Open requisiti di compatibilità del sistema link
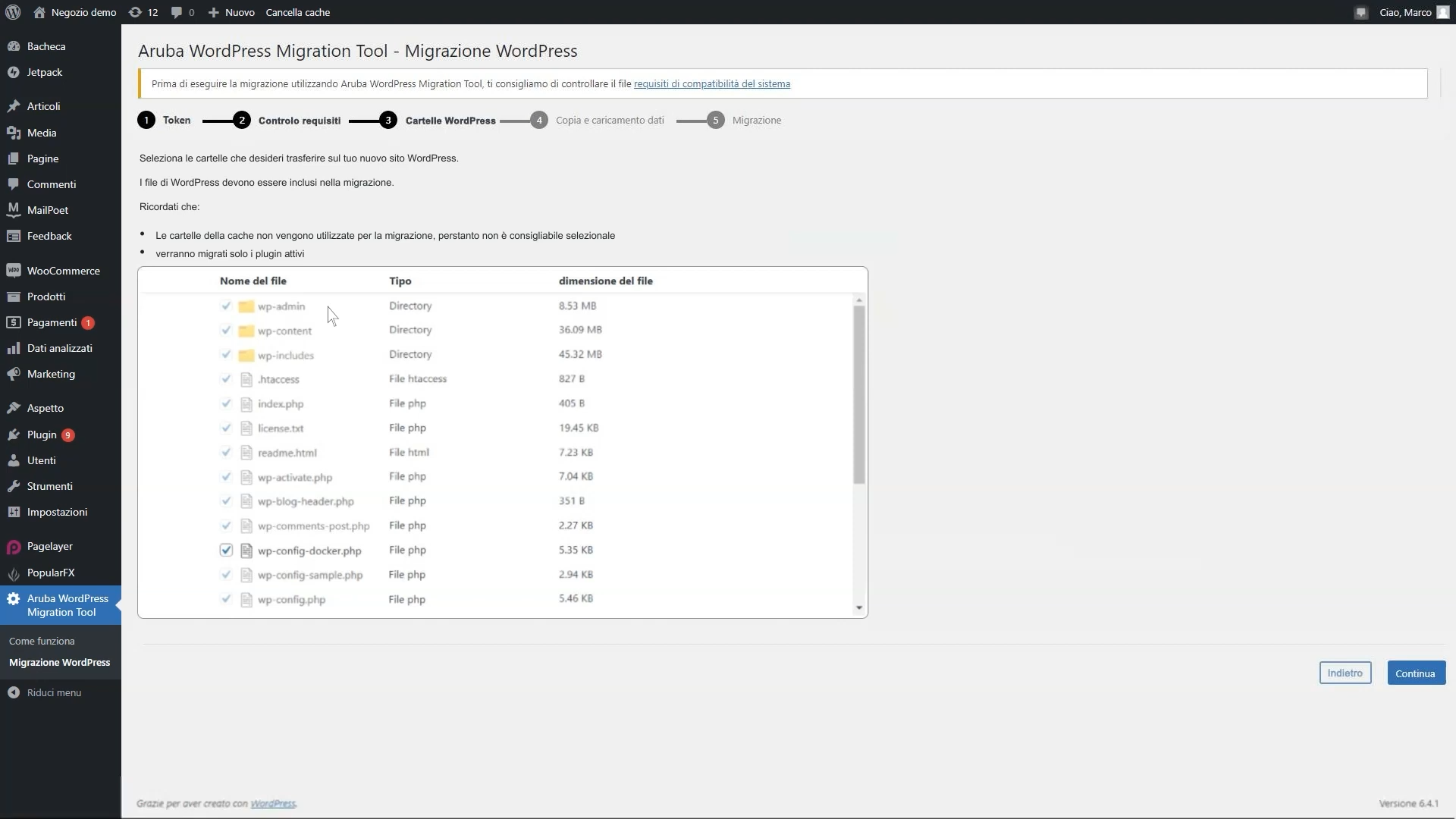Screen dimensions: 1456x819 click(711, 83)
